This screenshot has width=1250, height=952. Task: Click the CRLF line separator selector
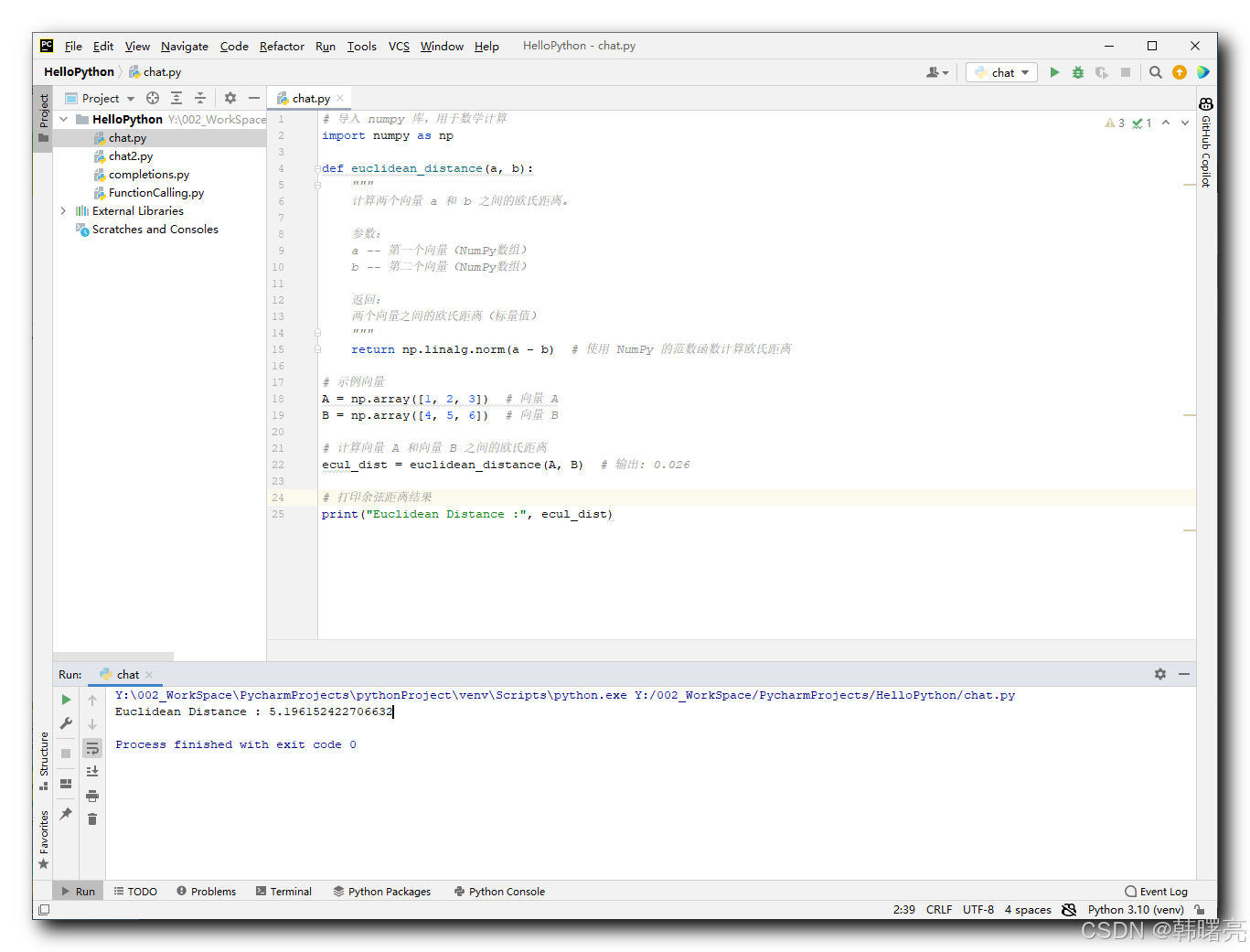tap(939, 910)
